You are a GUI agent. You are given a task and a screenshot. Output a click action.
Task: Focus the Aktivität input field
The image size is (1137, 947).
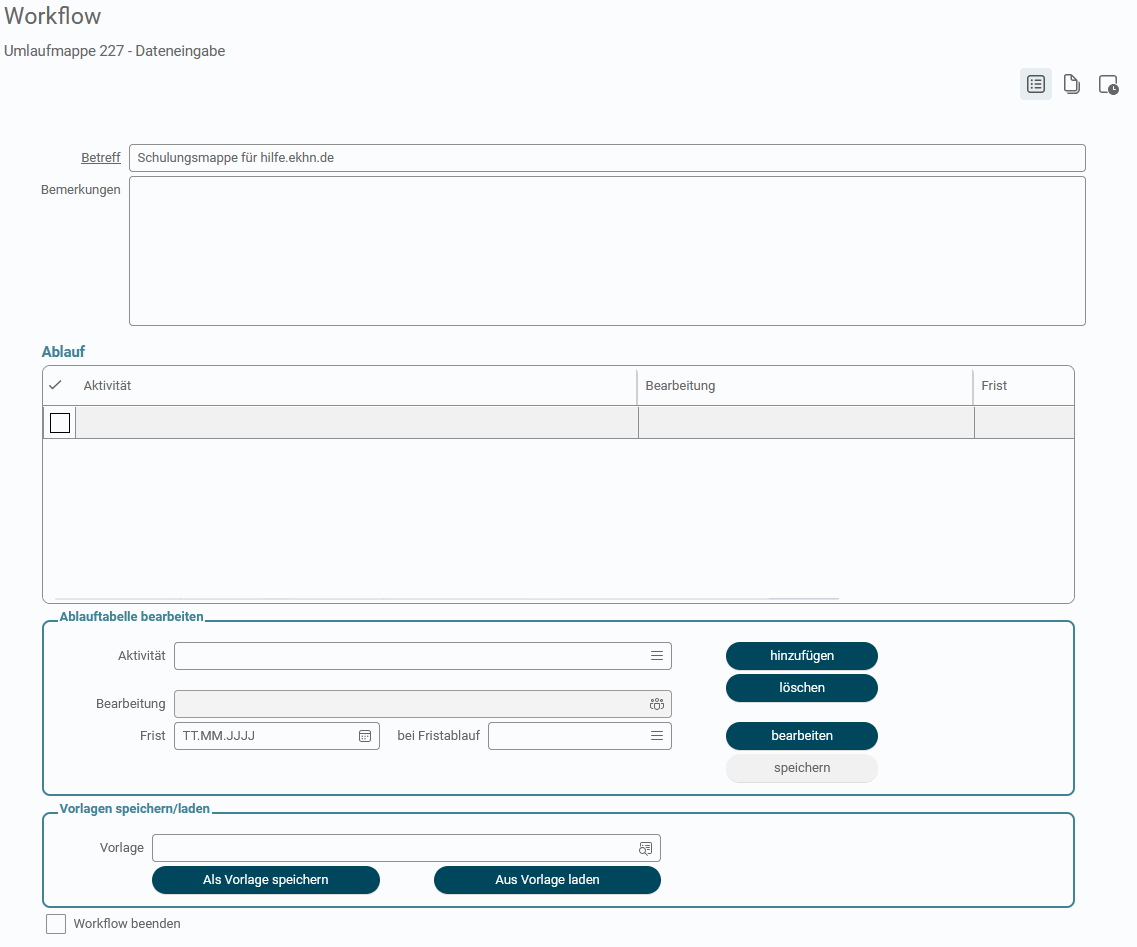(x=423, y=656)
